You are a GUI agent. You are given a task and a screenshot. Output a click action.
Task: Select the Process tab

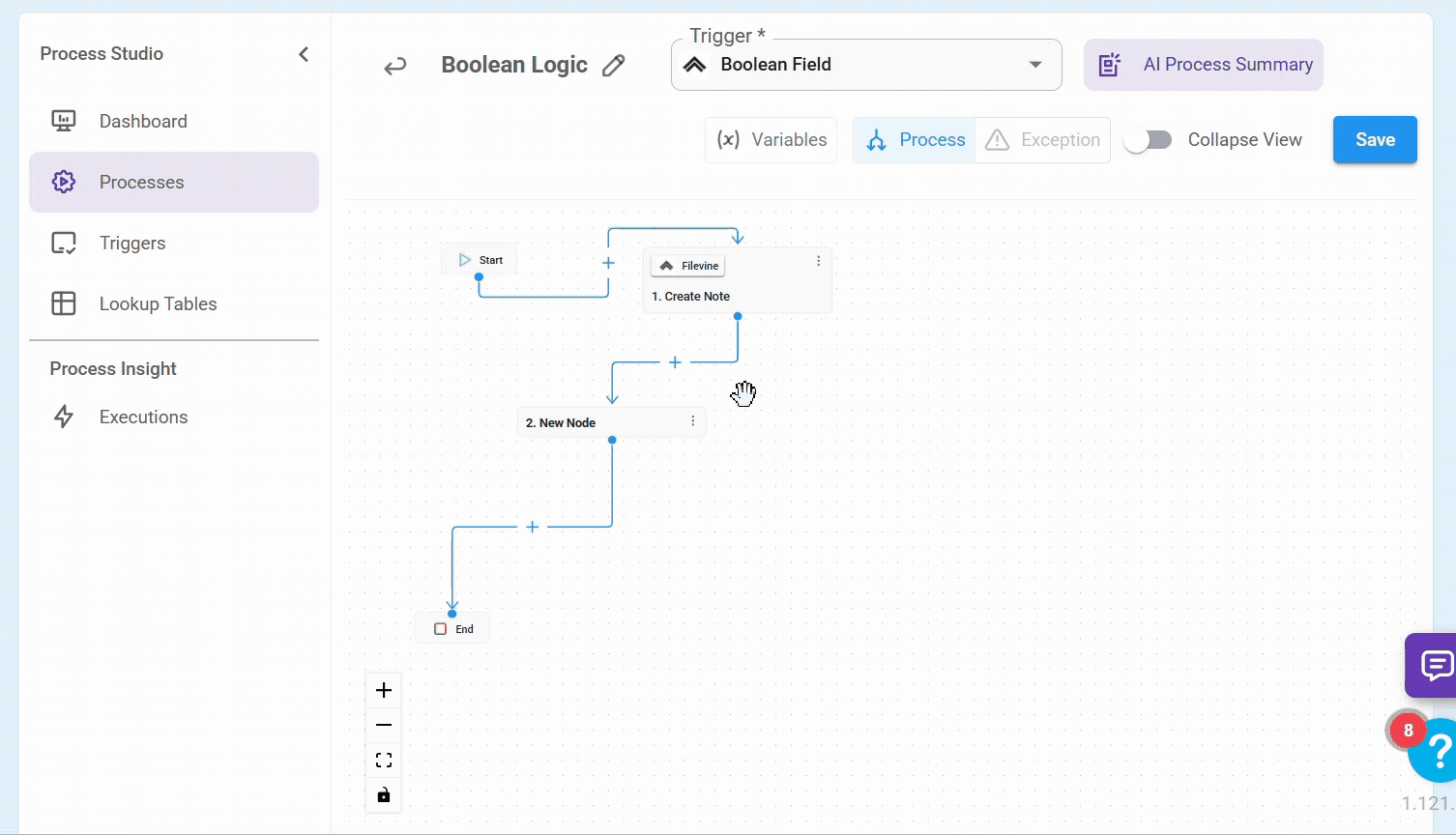(915, 140)
